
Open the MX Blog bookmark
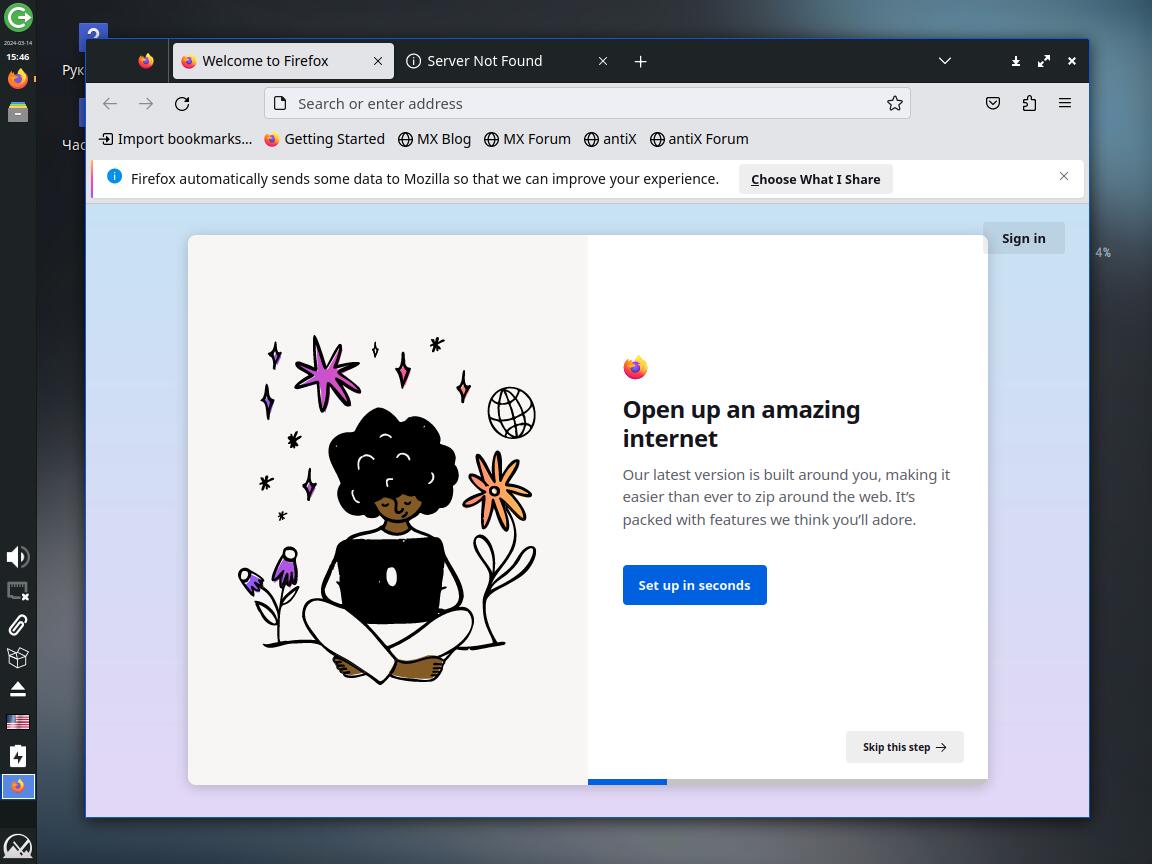tap(435, 139)
